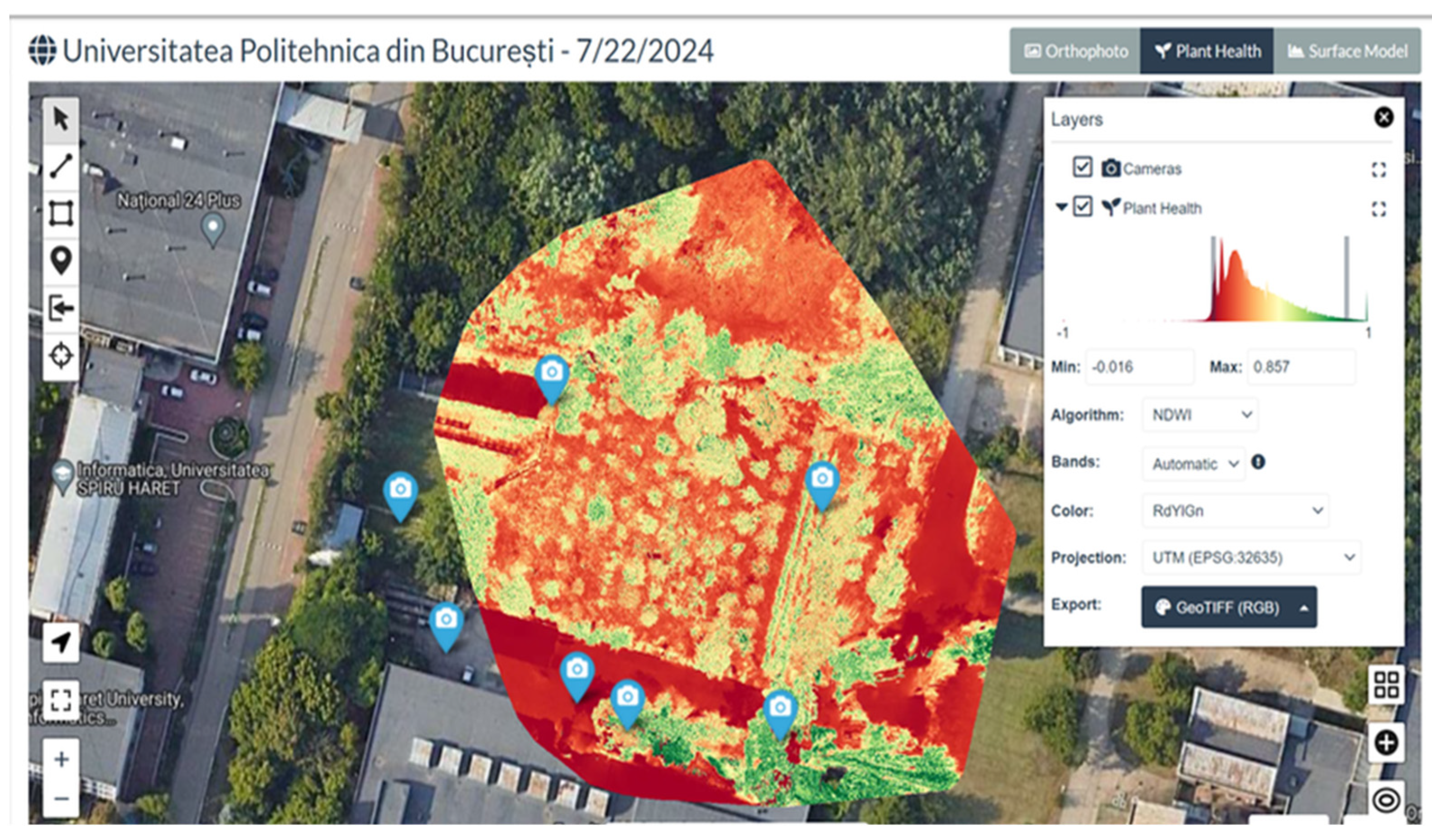Click the Min value input field
Image resolution: width=1432 pixels, height=840 pixels.
tap(1139, 367)
